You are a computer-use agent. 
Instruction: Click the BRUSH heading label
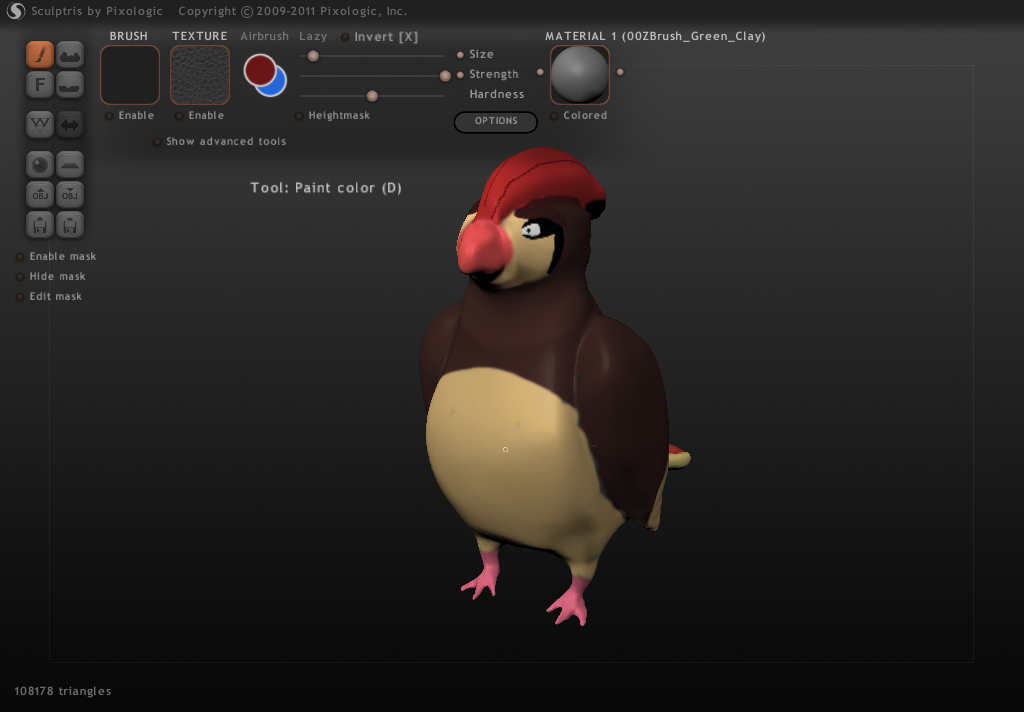tap(129, 37)
